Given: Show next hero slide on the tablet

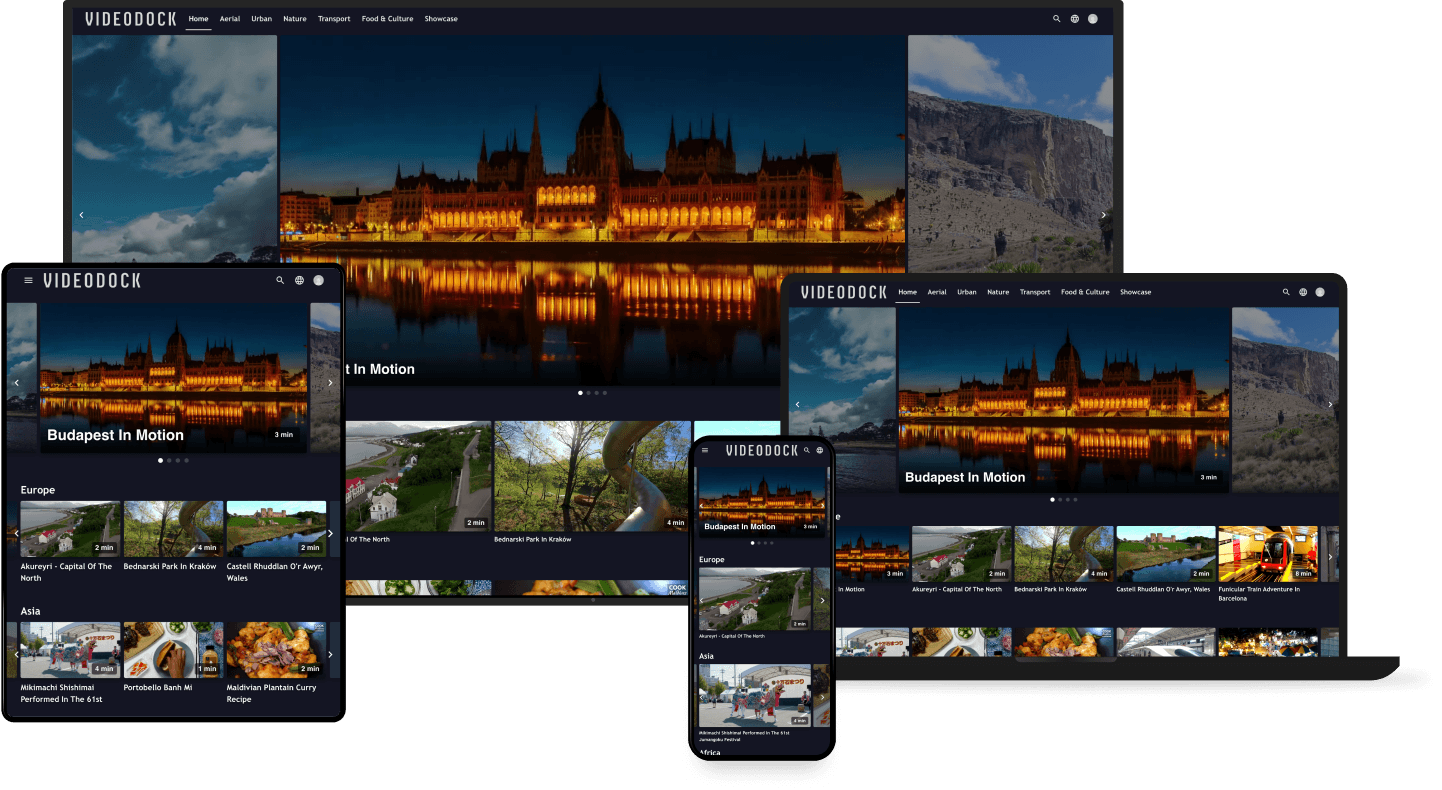Looking at the screenshot, I should 330,383.
